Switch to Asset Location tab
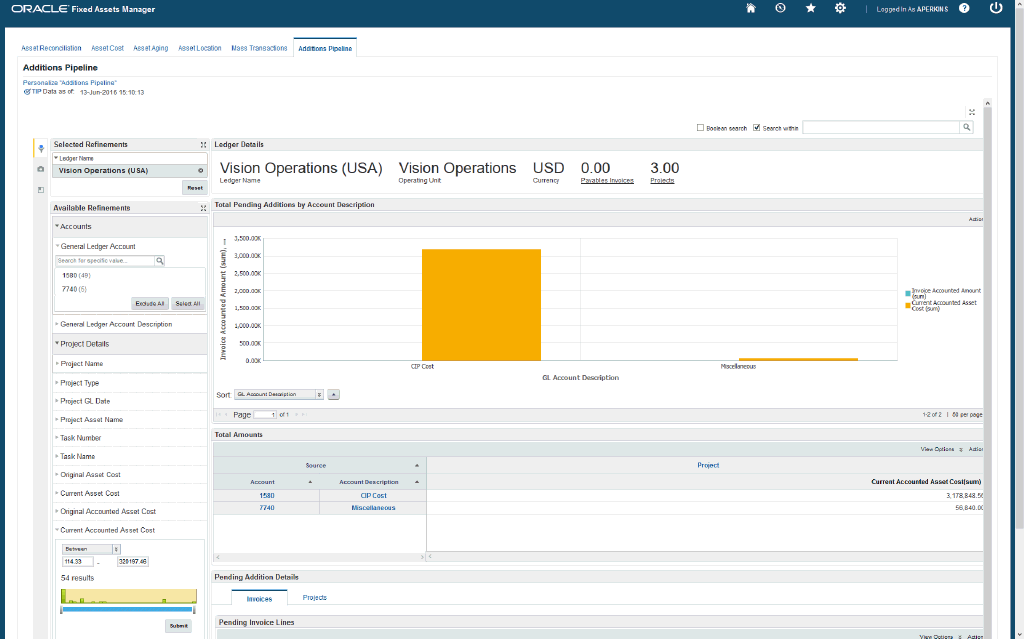The height and width of the screenshot is (639, 1024). pos(200,48)
